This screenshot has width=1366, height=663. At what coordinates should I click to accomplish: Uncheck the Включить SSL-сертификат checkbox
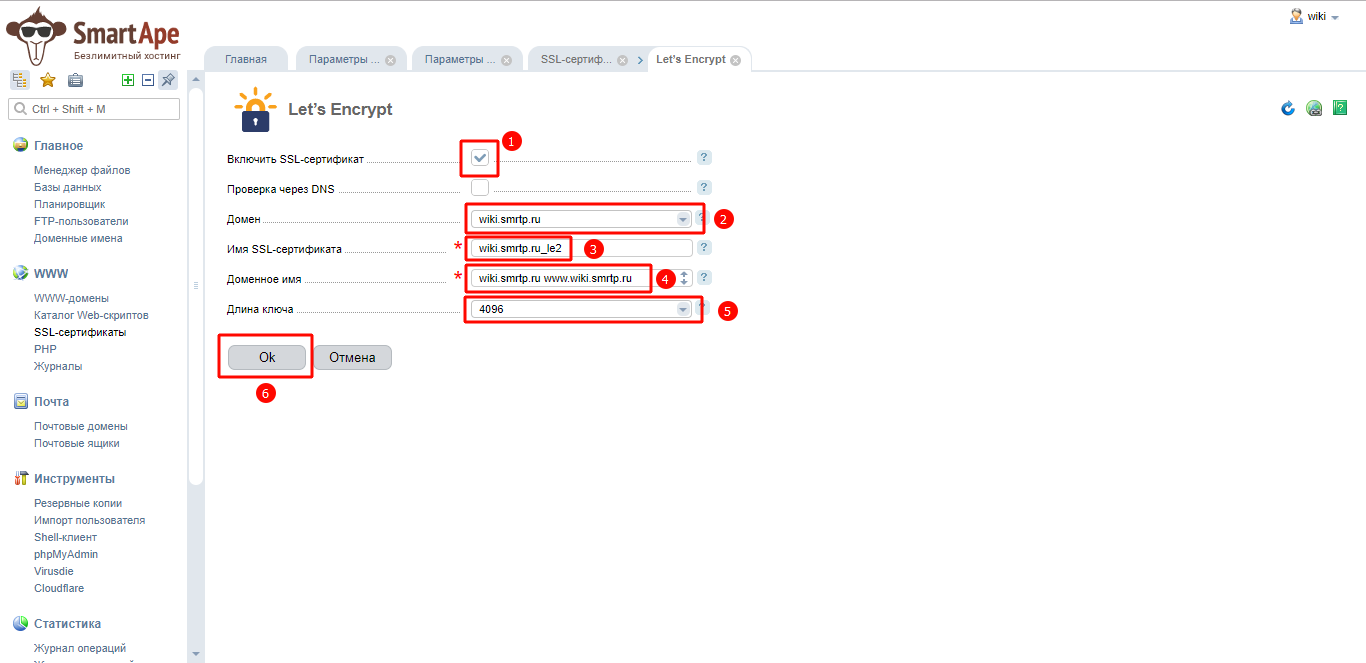[480, 158]
